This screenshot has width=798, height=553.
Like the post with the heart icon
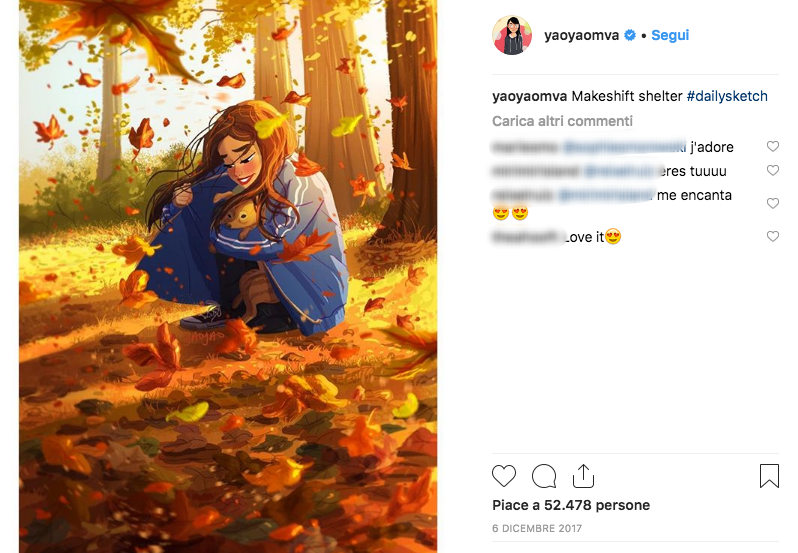point(504,475)
